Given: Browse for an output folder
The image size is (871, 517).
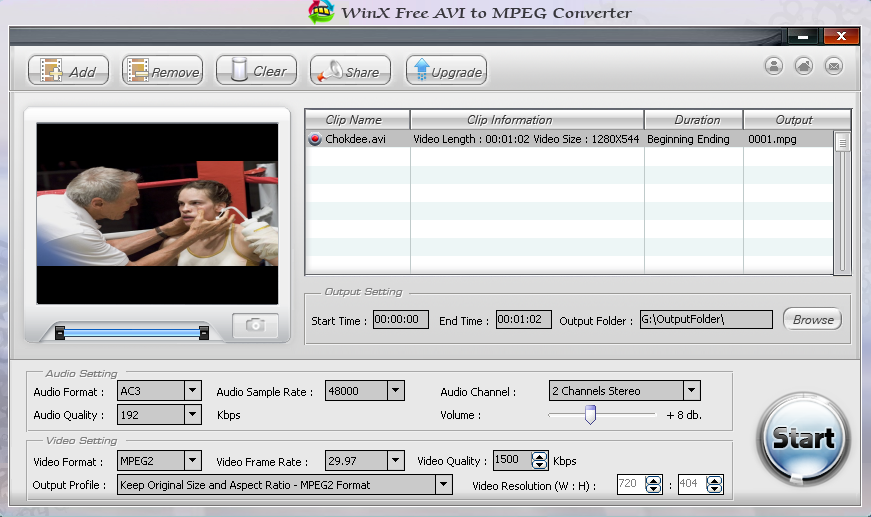Looking at the screenshot, I should [x=813, y=319].
